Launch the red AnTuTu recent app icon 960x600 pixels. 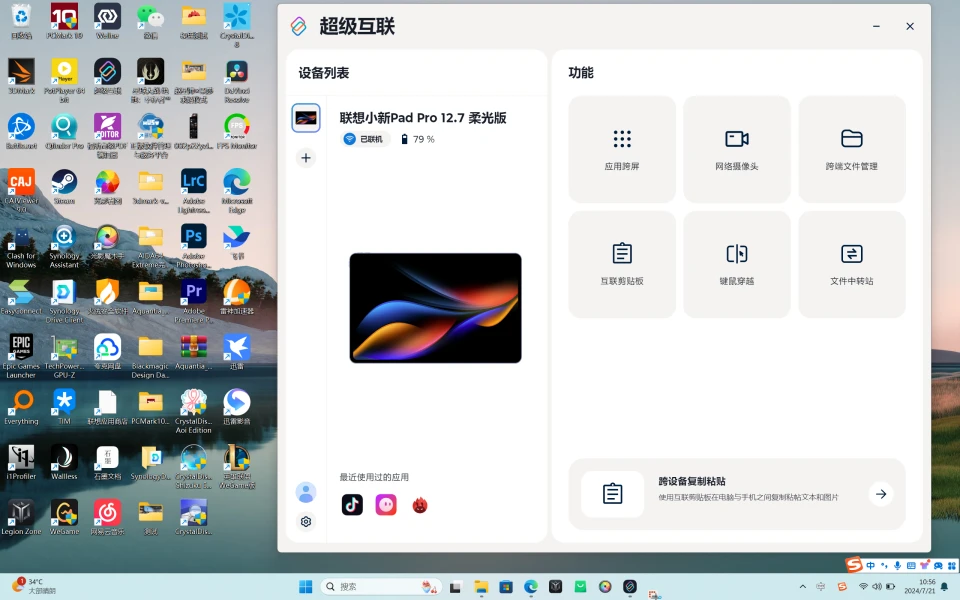[420, 505]
